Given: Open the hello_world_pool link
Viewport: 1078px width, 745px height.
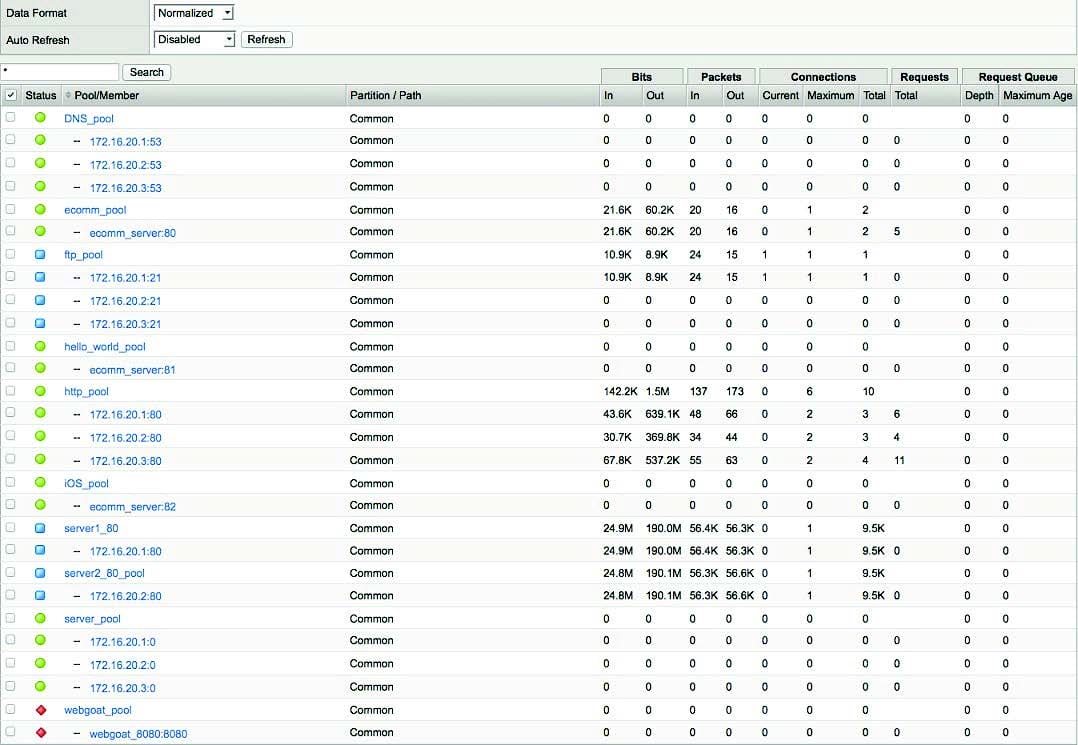Looking at the screenshot, I should coord(105,346).
